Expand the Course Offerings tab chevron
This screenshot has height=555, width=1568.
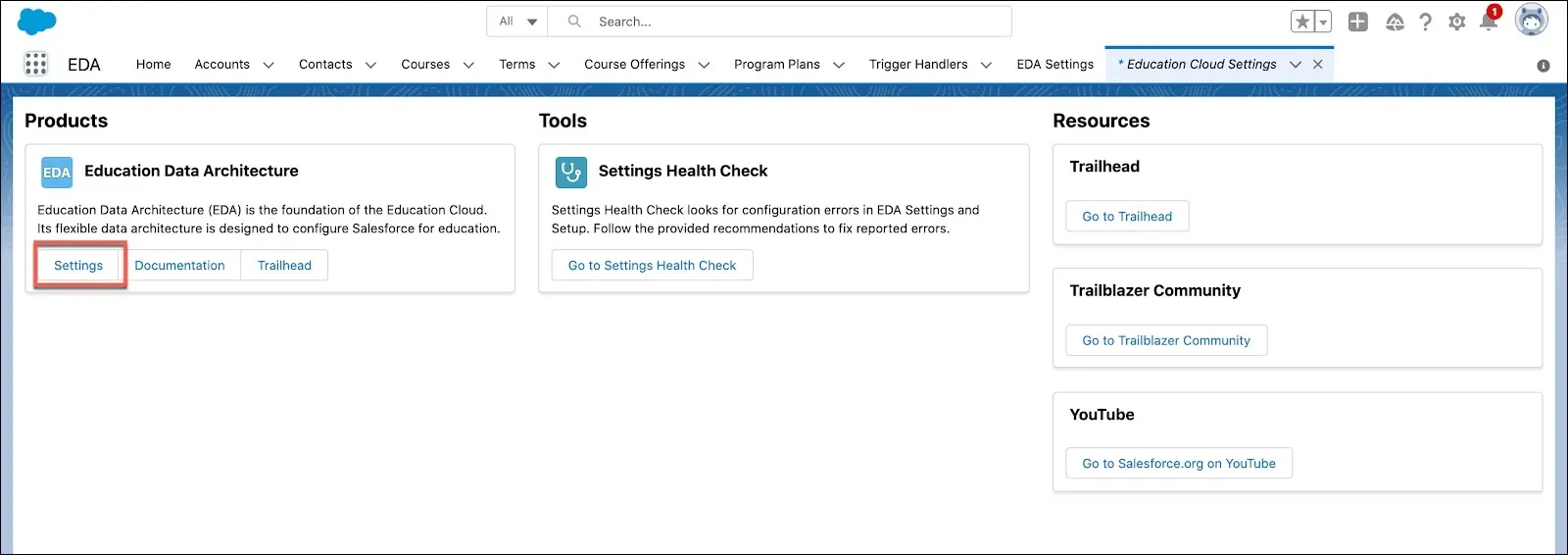pyautogui.click(x=704, y=65)
